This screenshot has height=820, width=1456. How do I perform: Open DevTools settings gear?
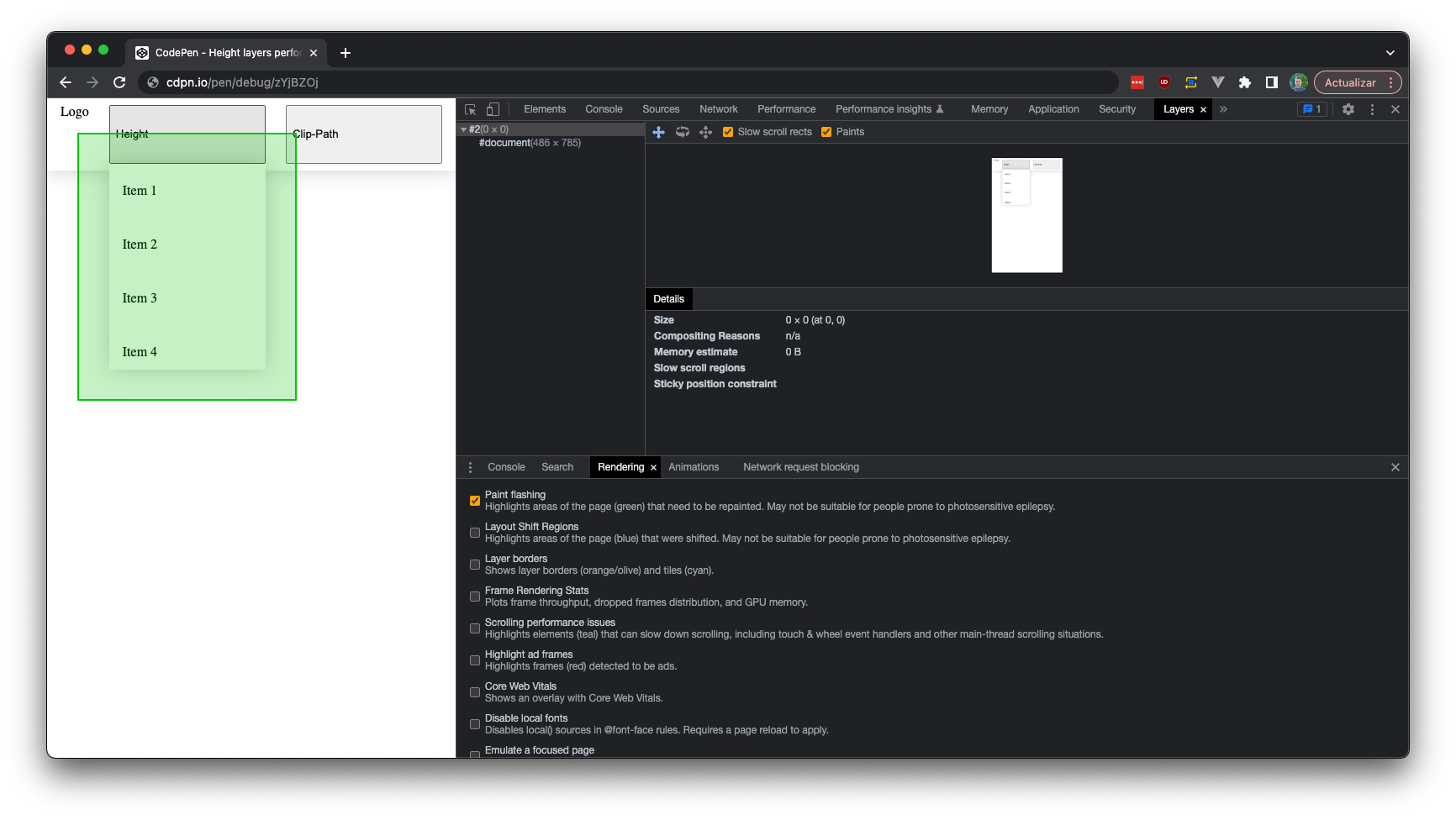pos(1348,109)
